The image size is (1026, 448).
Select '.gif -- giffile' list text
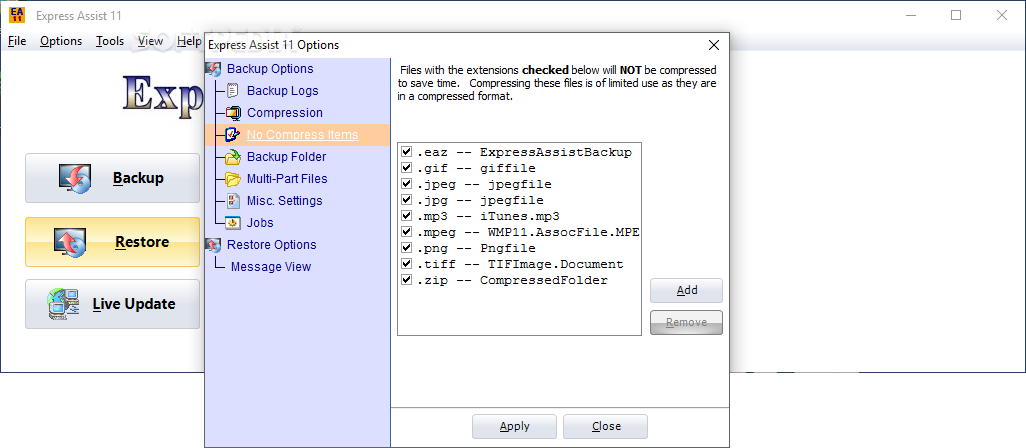476,168
